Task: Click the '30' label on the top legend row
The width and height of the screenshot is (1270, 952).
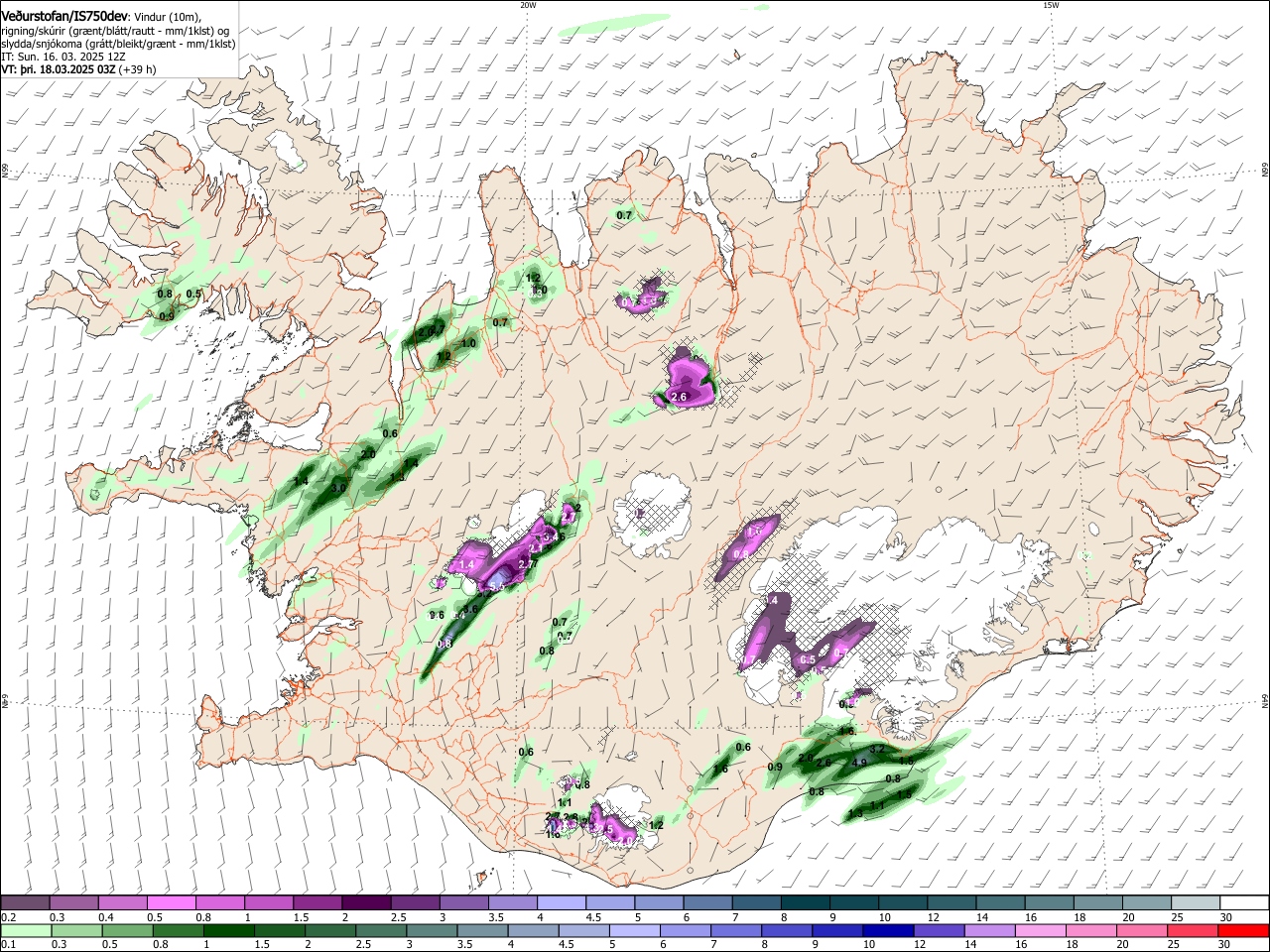Action: (1225, 917)
